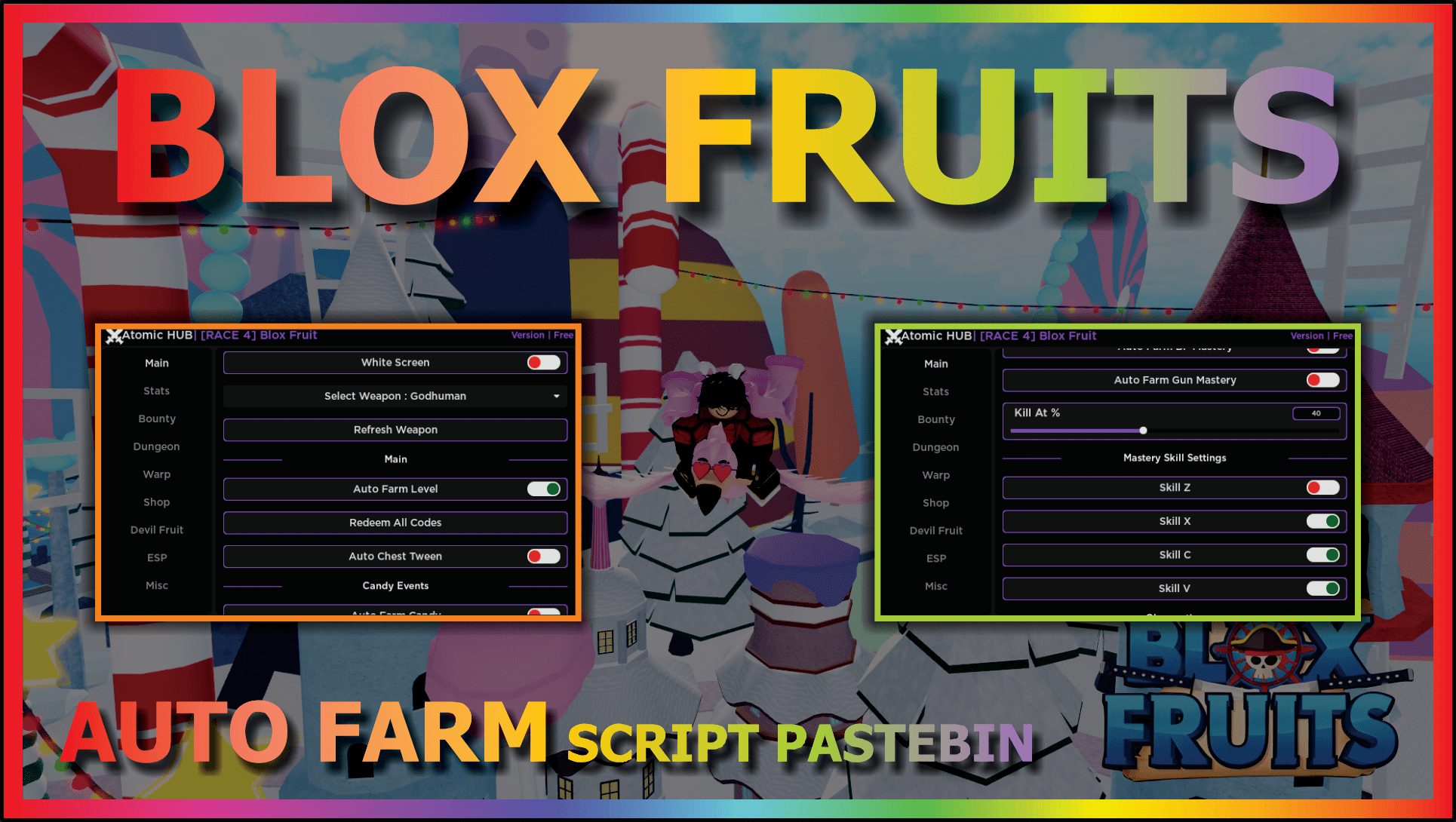Click the Devil Fruit tab in right panel
Viewport: 1456px width, 822px height.
(931, 530)
